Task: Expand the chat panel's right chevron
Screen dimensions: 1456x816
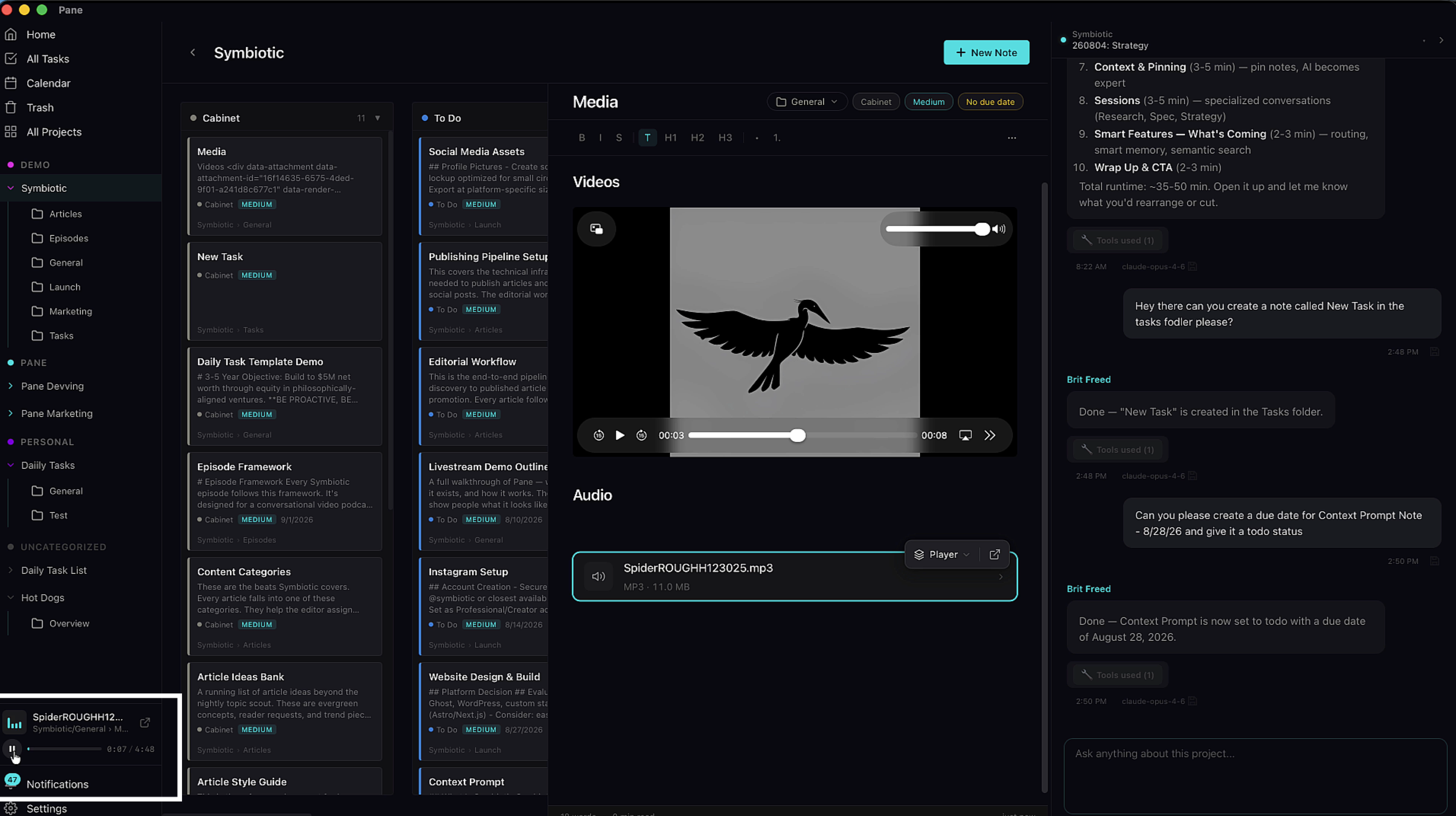Action: click(x=1441, y=40)
